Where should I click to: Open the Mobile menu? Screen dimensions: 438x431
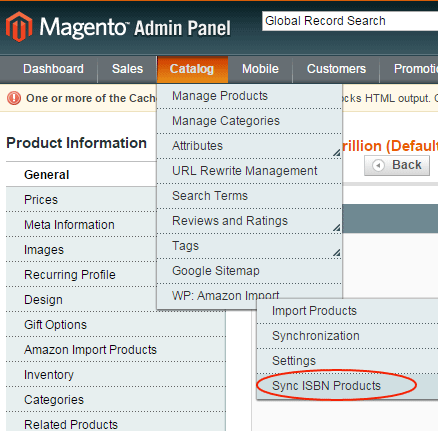260,69
